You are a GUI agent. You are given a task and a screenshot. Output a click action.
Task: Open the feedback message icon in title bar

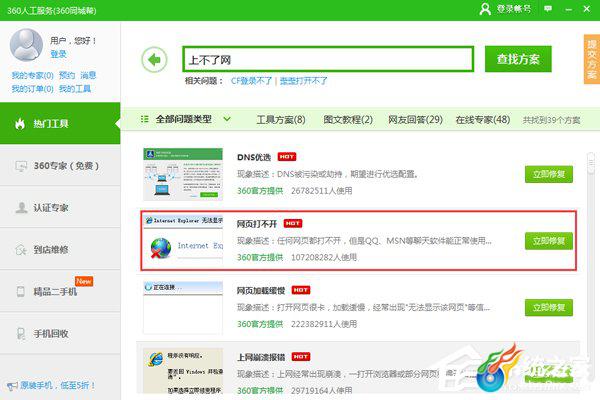tap(548, 8)
